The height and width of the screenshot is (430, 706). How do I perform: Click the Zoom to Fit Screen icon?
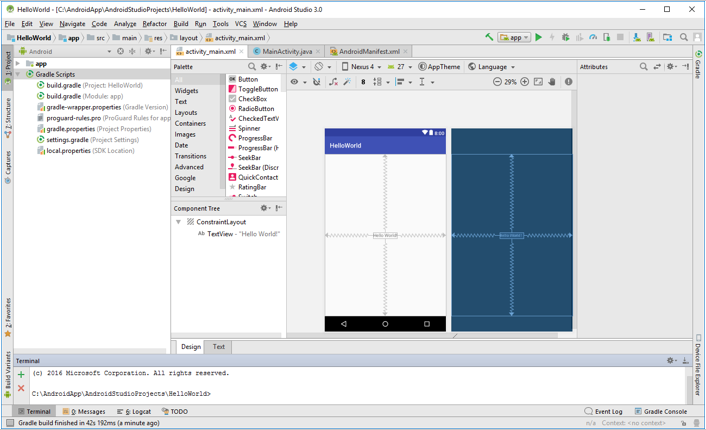tap(538, 82)
